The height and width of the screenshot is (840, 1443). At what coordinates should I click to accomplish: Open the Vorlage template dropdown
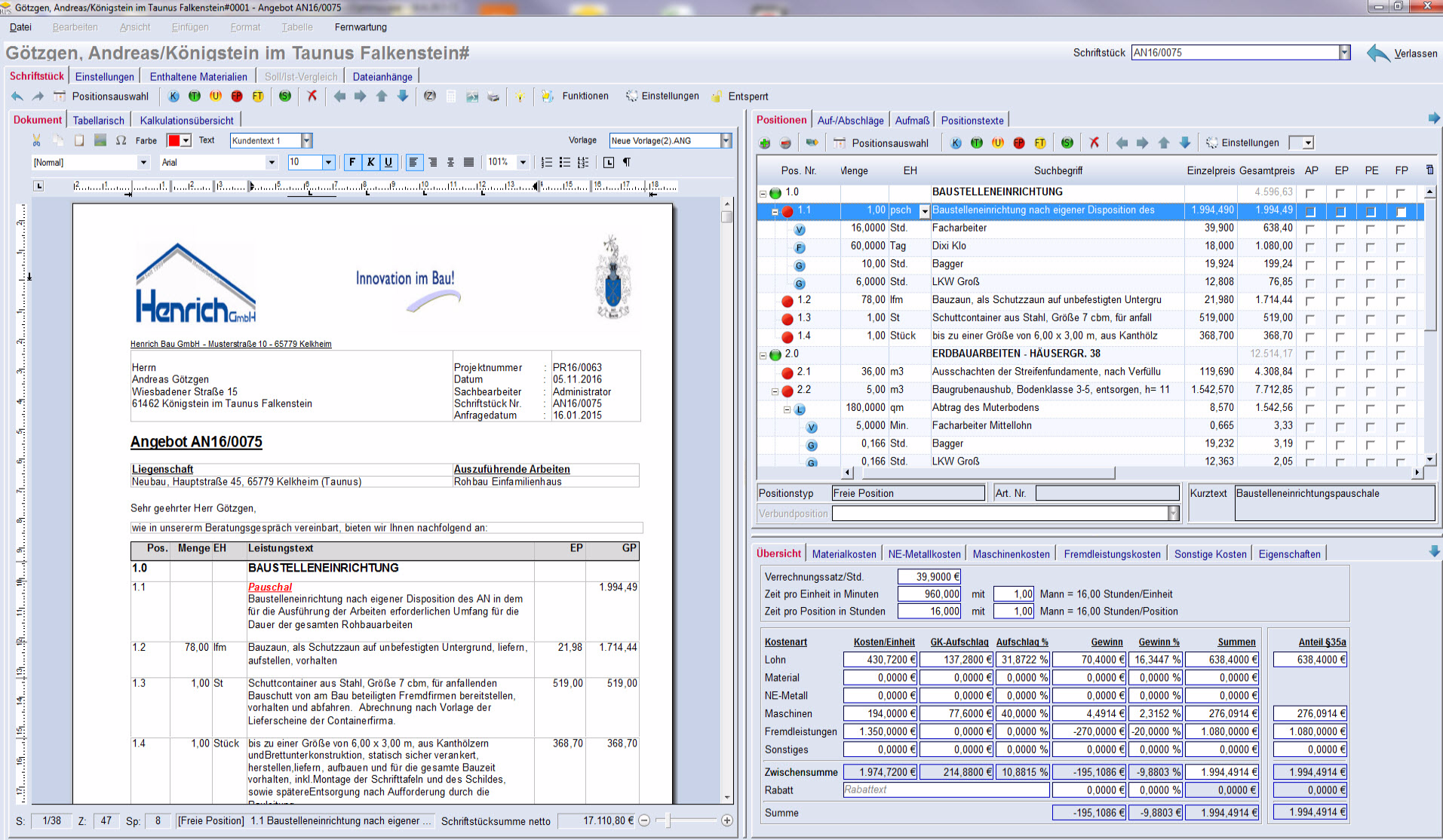(726, 140)
